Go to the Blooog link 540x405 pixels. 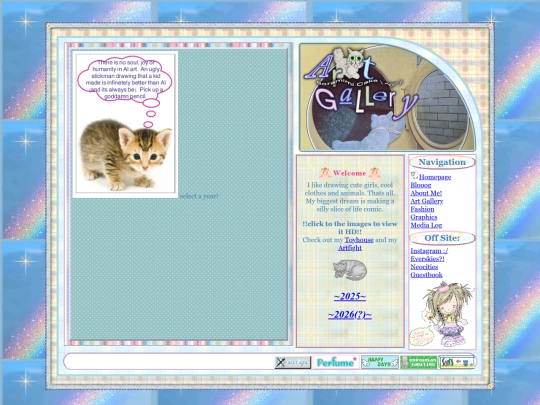coord(420,185)
